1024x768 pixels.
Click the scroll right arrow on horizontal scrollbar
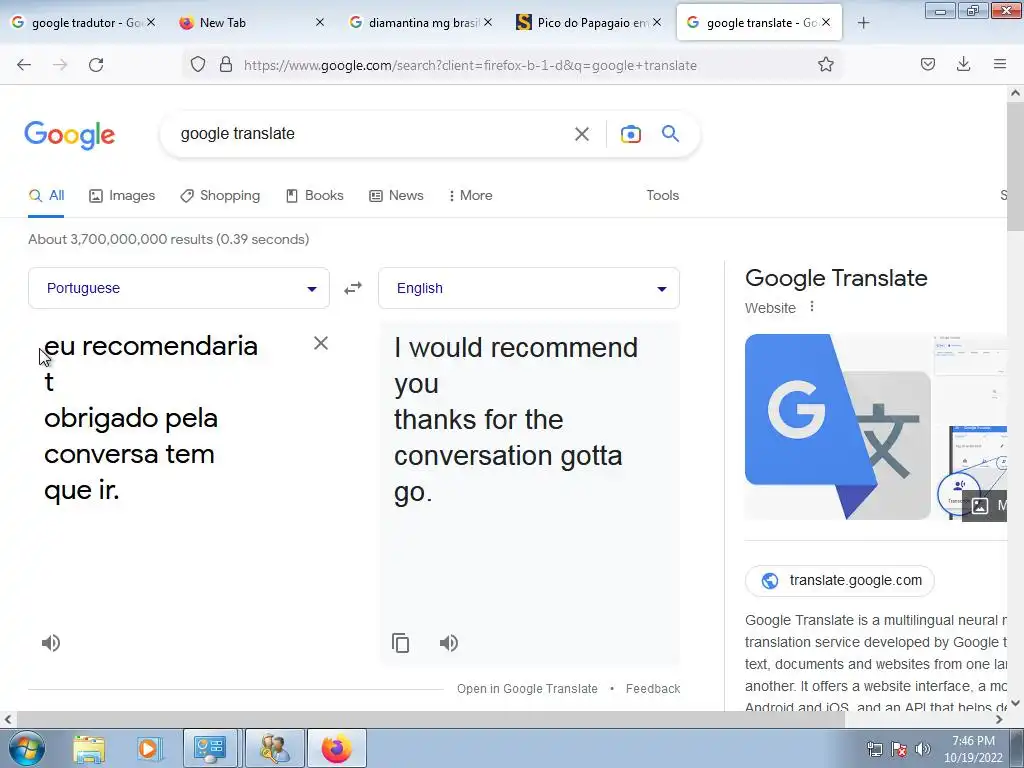(x=999, y=719)
